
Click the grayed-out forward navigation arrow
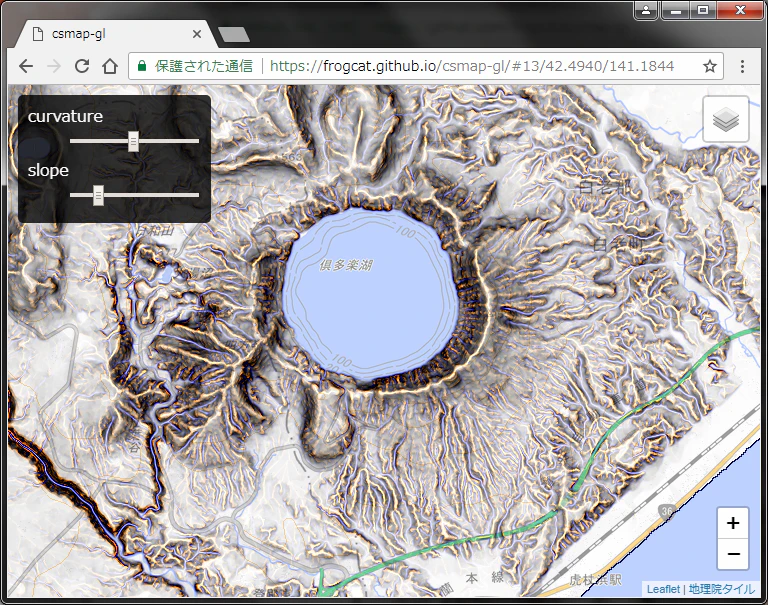pyautogui.click(x=54, y=66)
